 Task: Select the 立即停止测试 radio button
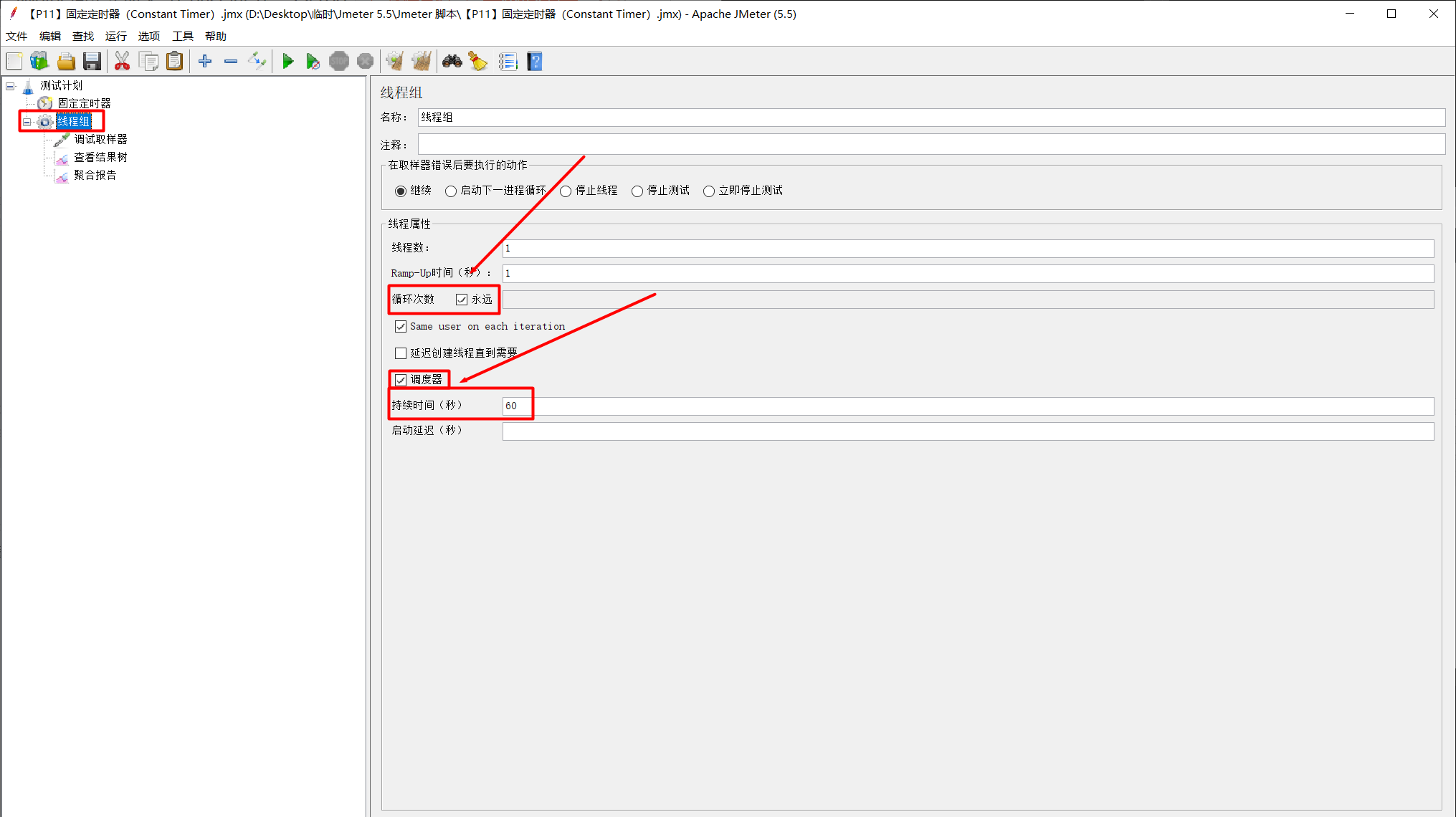[x=709, y=191]
